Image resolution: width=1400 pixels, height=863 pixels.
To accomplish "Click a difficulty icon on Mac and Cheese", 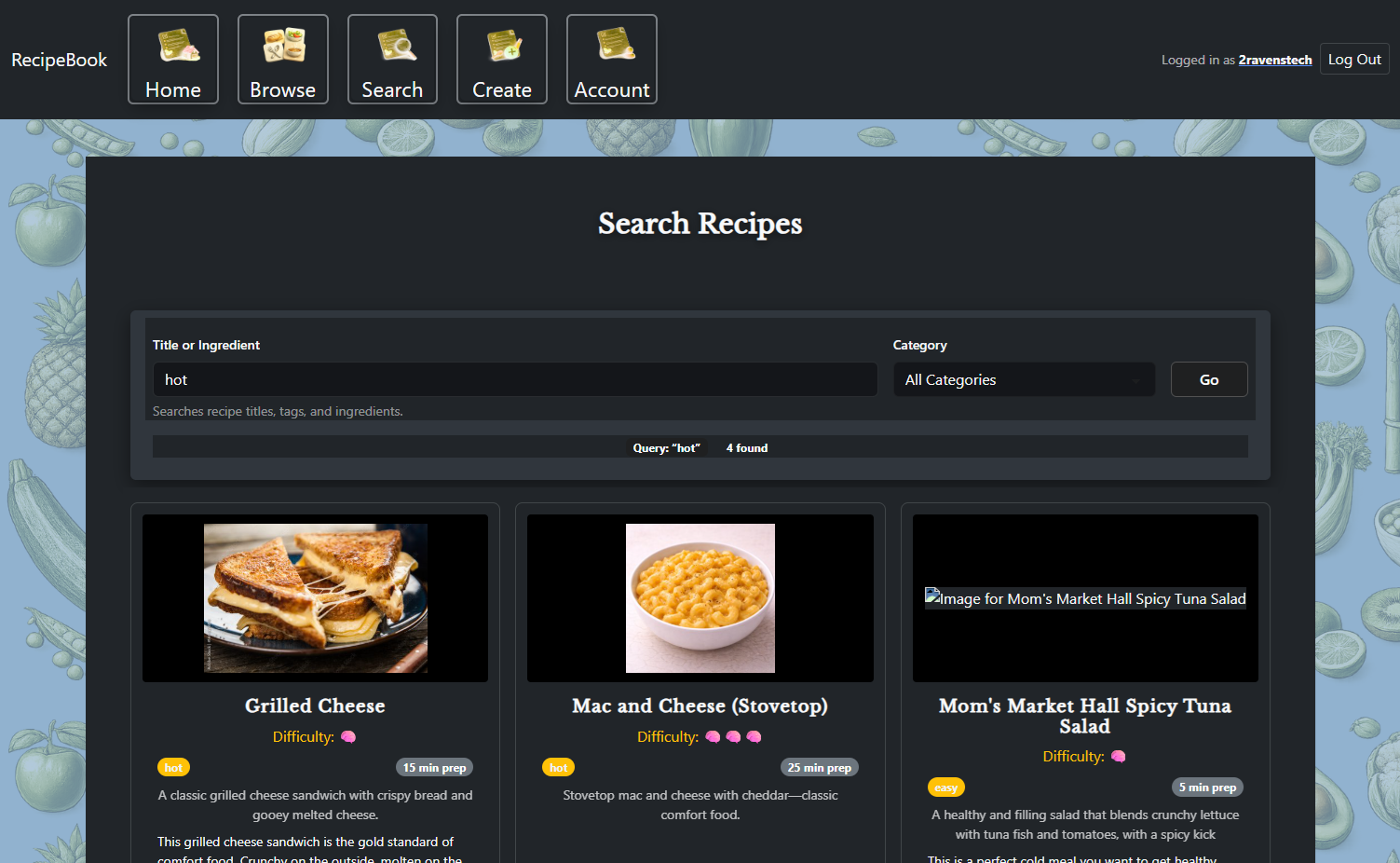I will (x=713, y=736).
